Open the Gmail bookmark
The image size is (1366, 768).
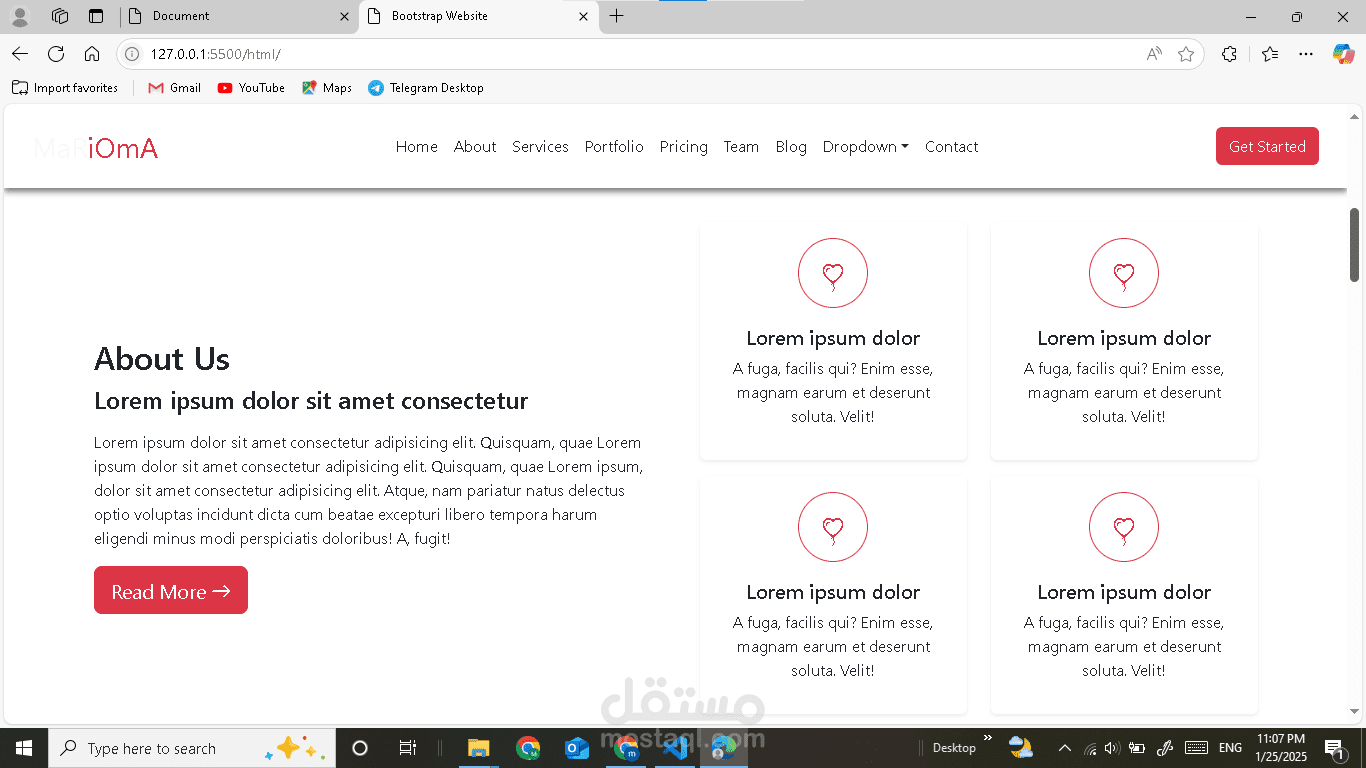pos(175,88)
